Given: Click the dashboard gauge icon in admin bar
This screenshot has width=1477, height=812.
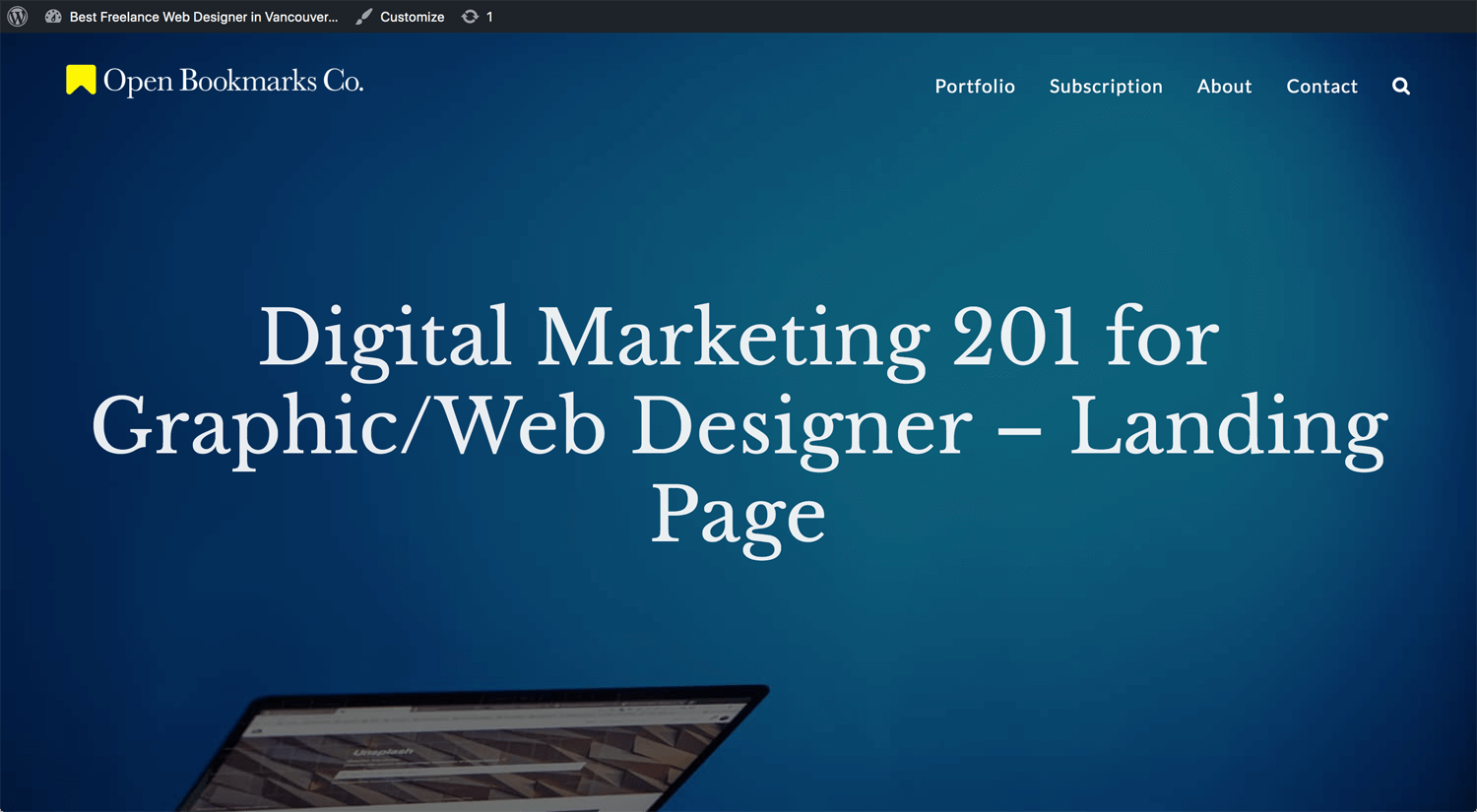Looking at the screenshot, I should pyautogui.click(x=53, y=17).
